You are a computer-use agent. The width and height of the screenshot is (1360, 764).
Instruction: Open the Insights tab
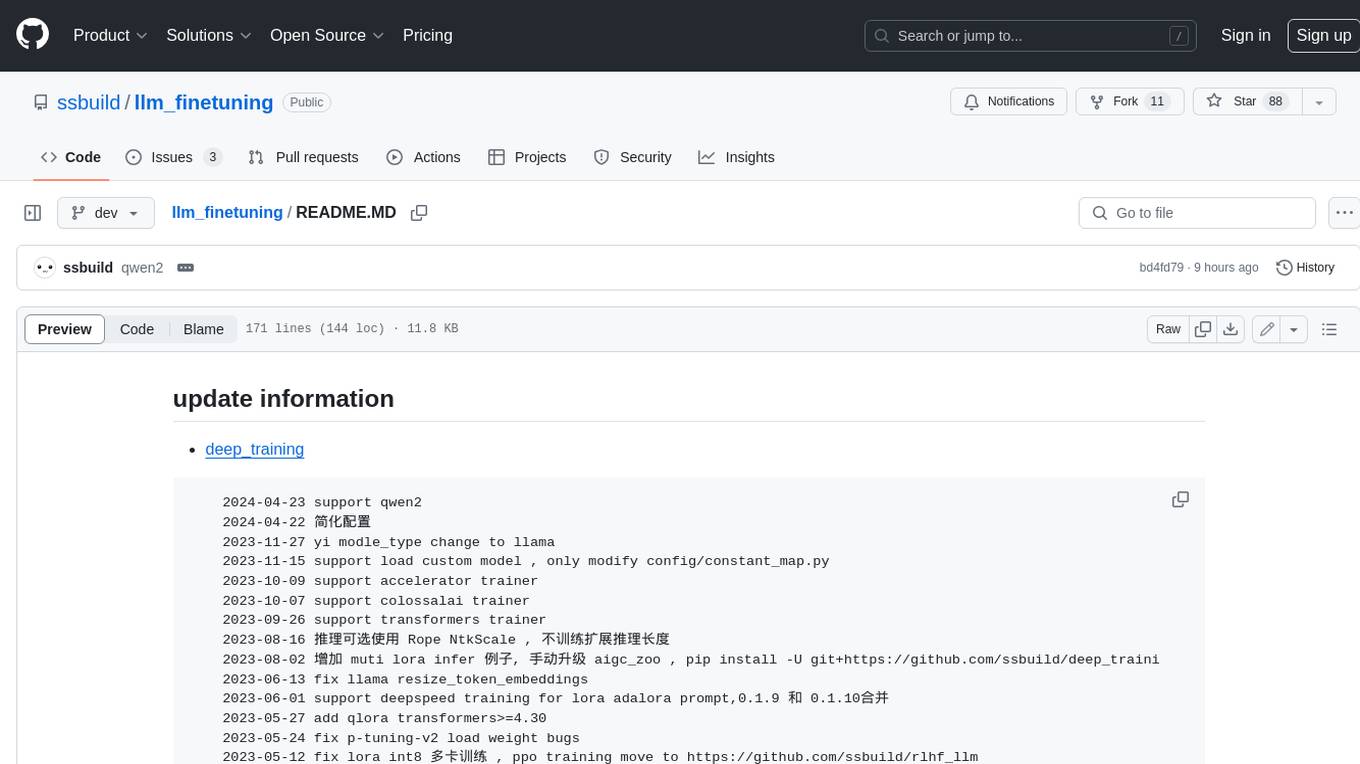coord(736,157)
